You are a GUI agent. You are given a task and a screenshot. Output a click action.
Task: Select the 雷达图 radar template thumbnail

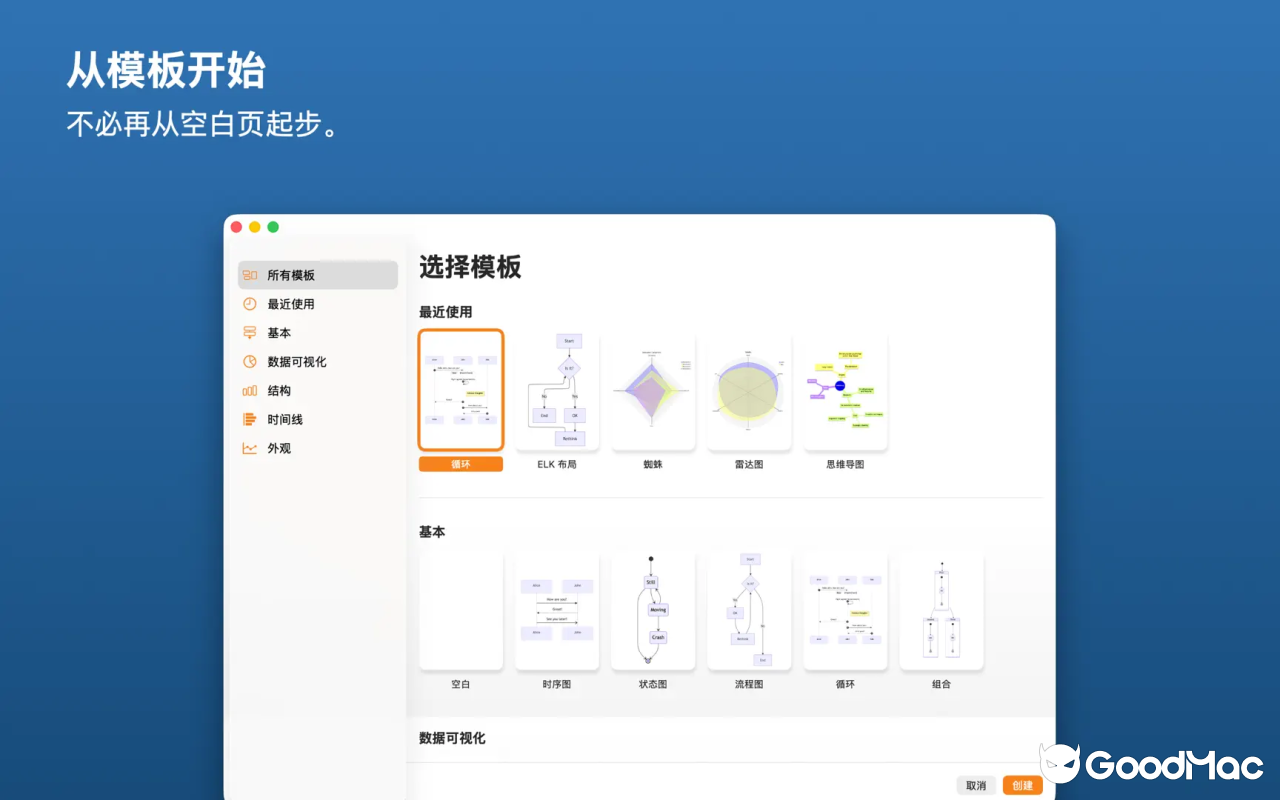pyautogui.click(x=749, y=391)
